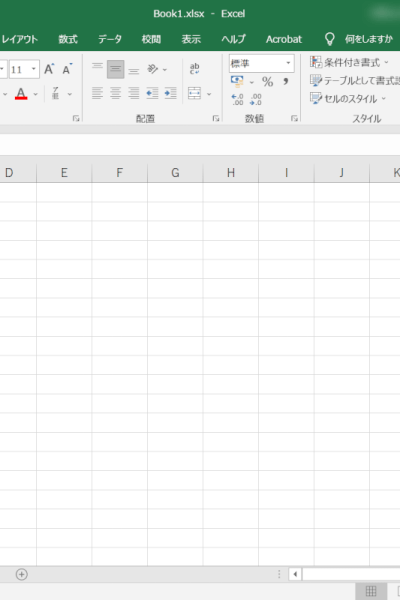Apply accounting currency format icon

tap(237, 81)
